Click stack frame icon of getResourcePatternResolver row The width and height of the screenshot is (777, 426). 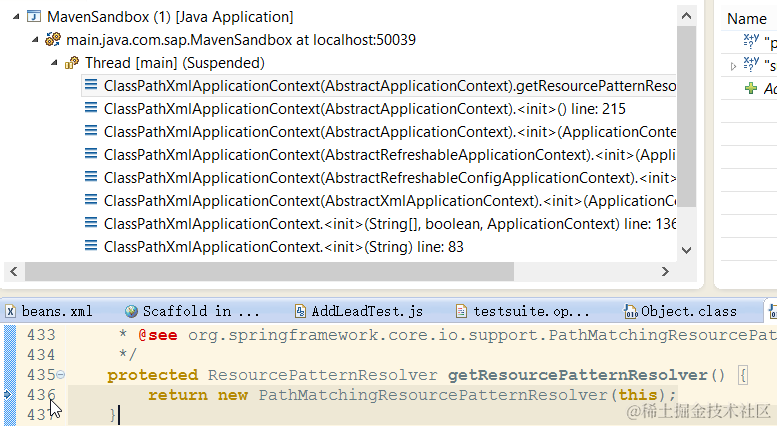point(91,85)
